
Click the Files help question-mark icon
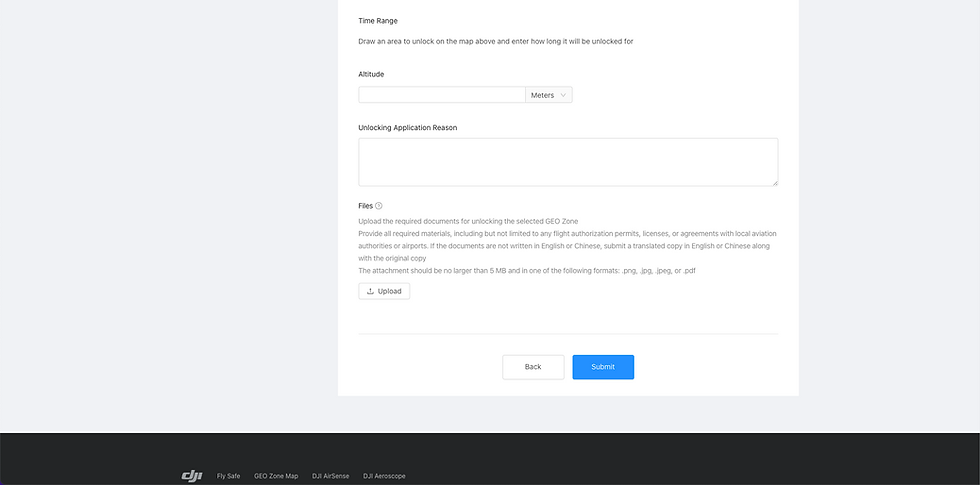tap(379, 206)
